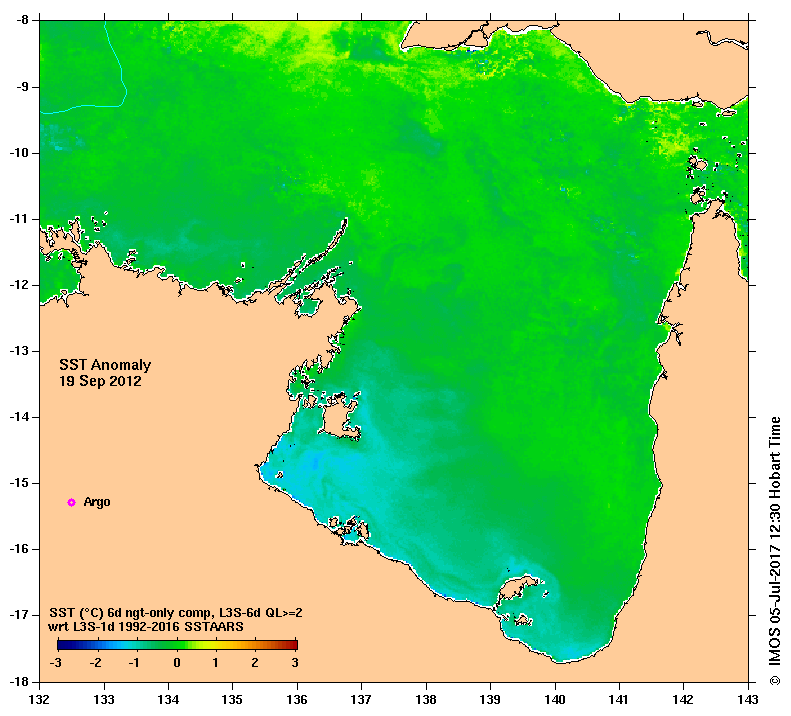Click latitude axis label '-13'
791x716 pixels.
click(19, 351)
